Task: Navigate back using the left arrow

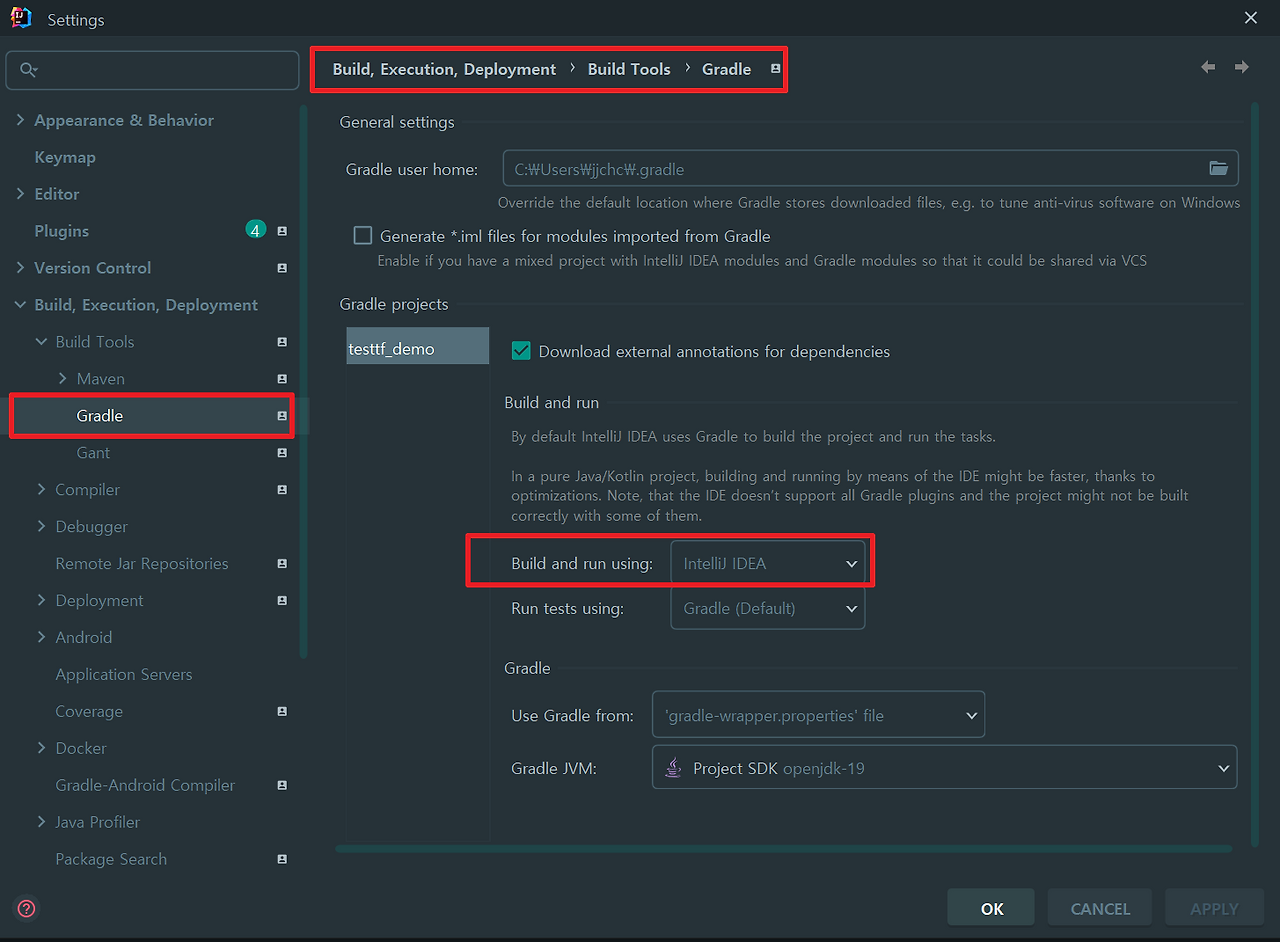Action: click(1207, 66)
